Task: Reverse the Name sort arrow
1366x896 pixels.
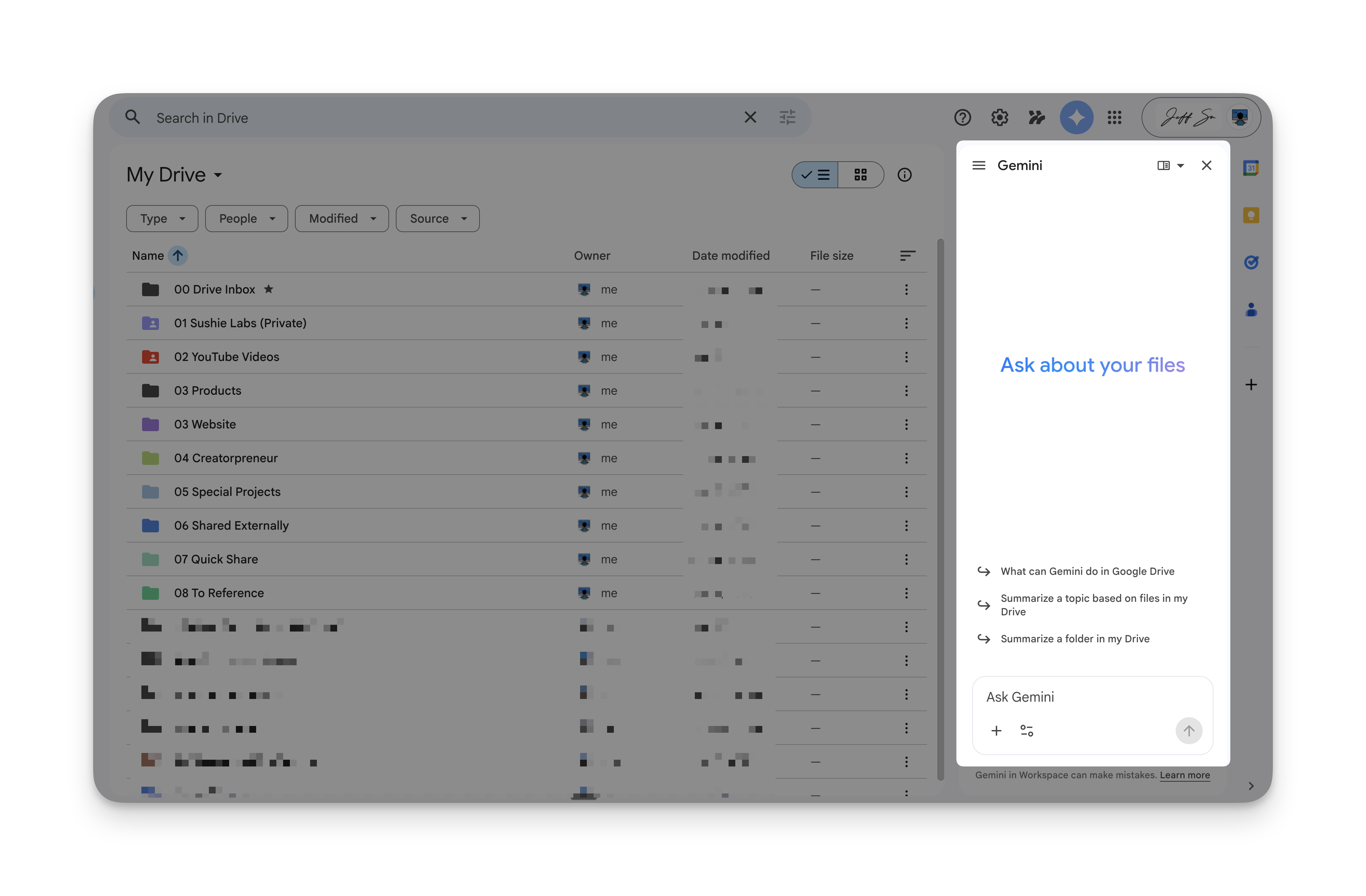Action: pos(178,256)
